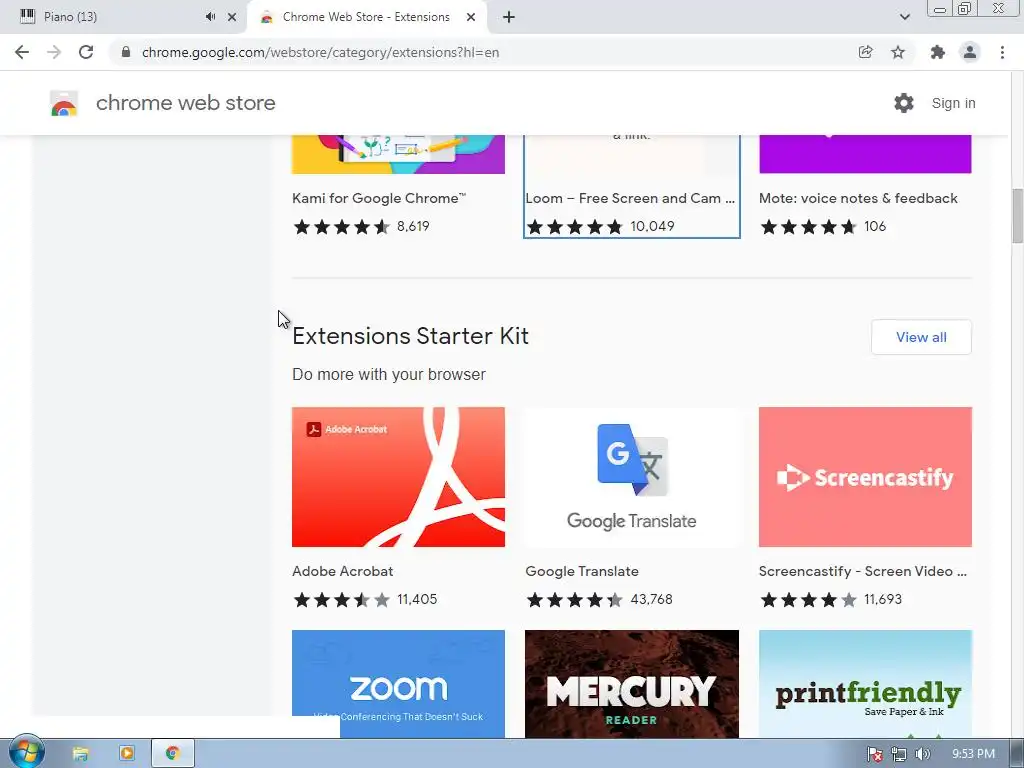
Task: Close the Chrome Web Store tab
Action: tap(471, 17)
